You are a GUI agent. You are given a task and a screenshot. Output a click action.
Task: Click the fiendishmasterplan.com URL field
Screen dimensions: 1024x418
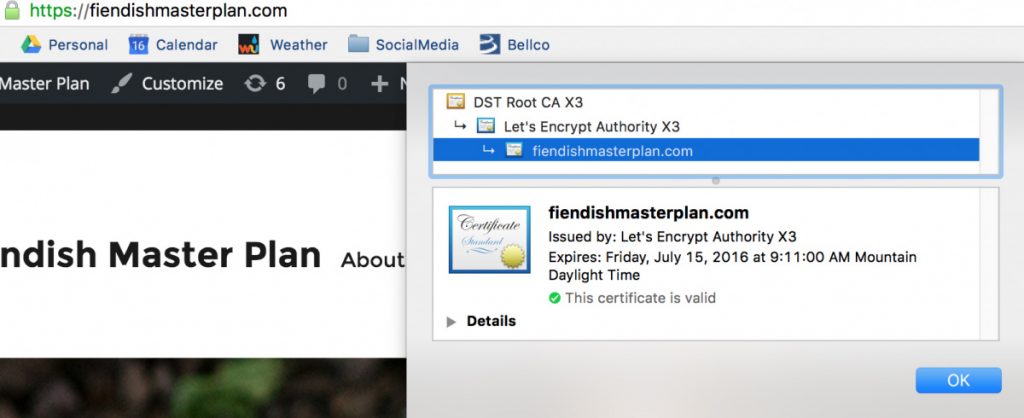pyautogui.click(x=159, y=10)
